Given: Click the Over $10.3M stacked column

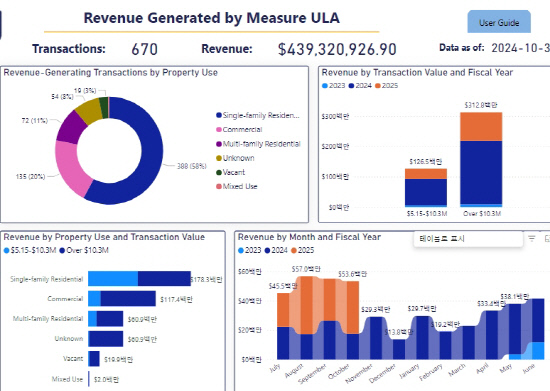Looking at the screenshot, I should coord(481,160).
